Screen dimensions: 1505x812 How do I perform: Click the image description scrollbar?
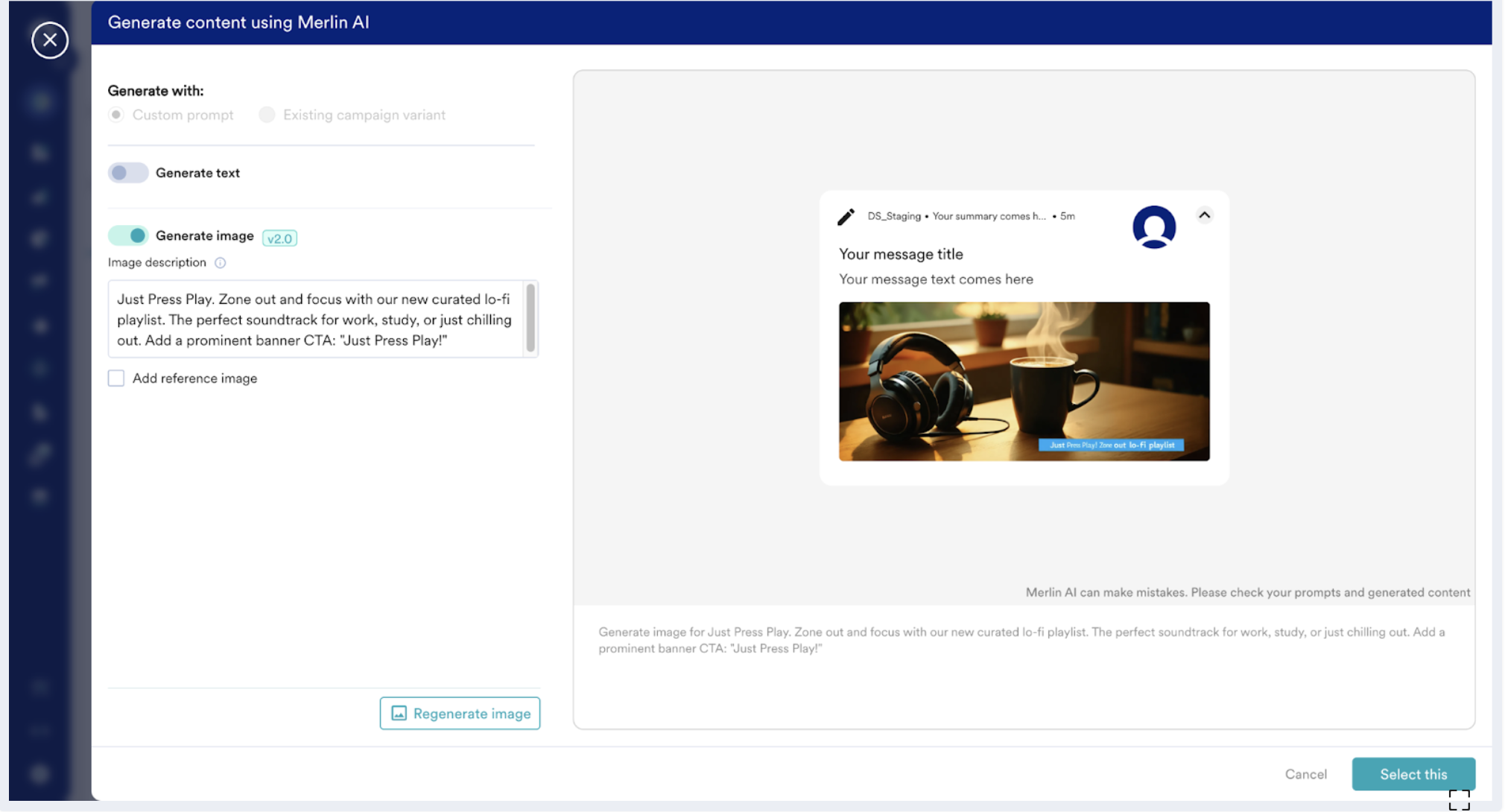click(530, 318)
